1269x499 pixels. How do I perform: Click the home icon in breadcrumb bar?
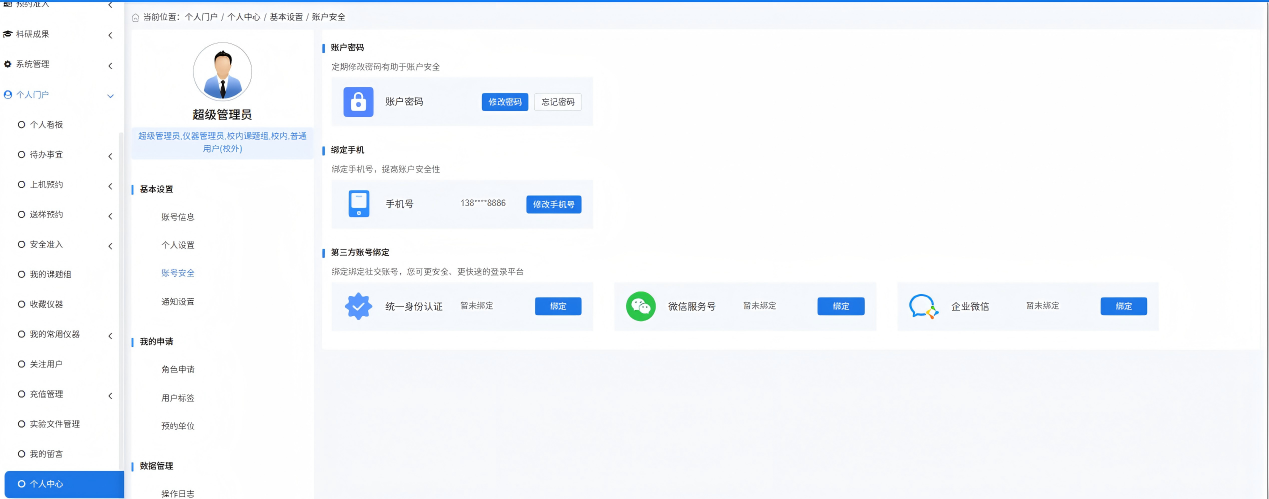136,18
